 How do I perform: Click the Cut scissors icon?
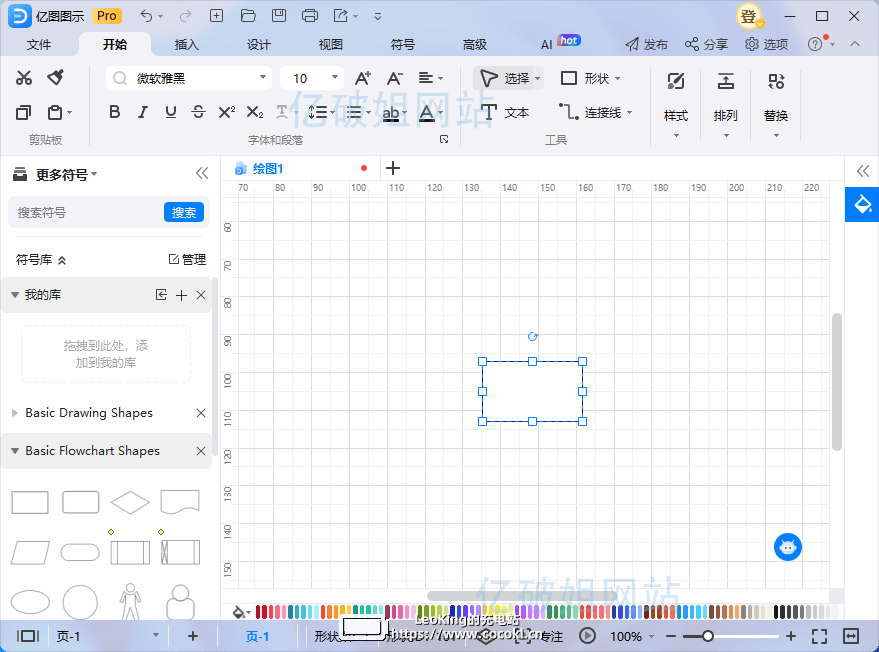coord(24,78)
